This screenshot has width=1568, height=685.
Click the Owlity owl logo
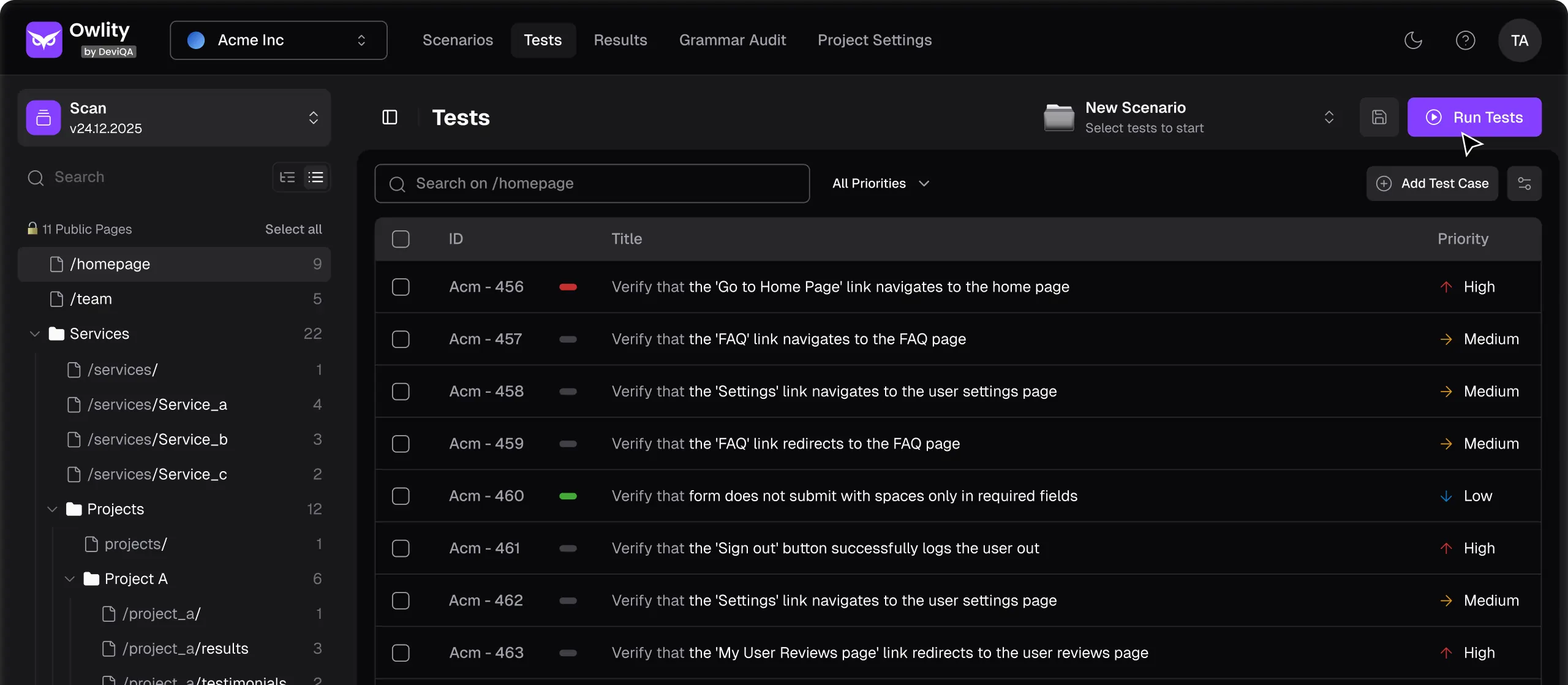click(x=44, y=40)
